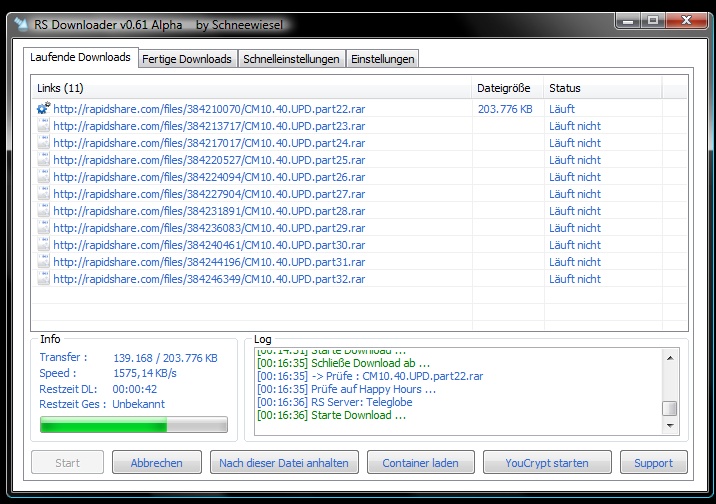
Task: Click the green download progress bar
Action: pyautogui.click(x=134, y=425)
